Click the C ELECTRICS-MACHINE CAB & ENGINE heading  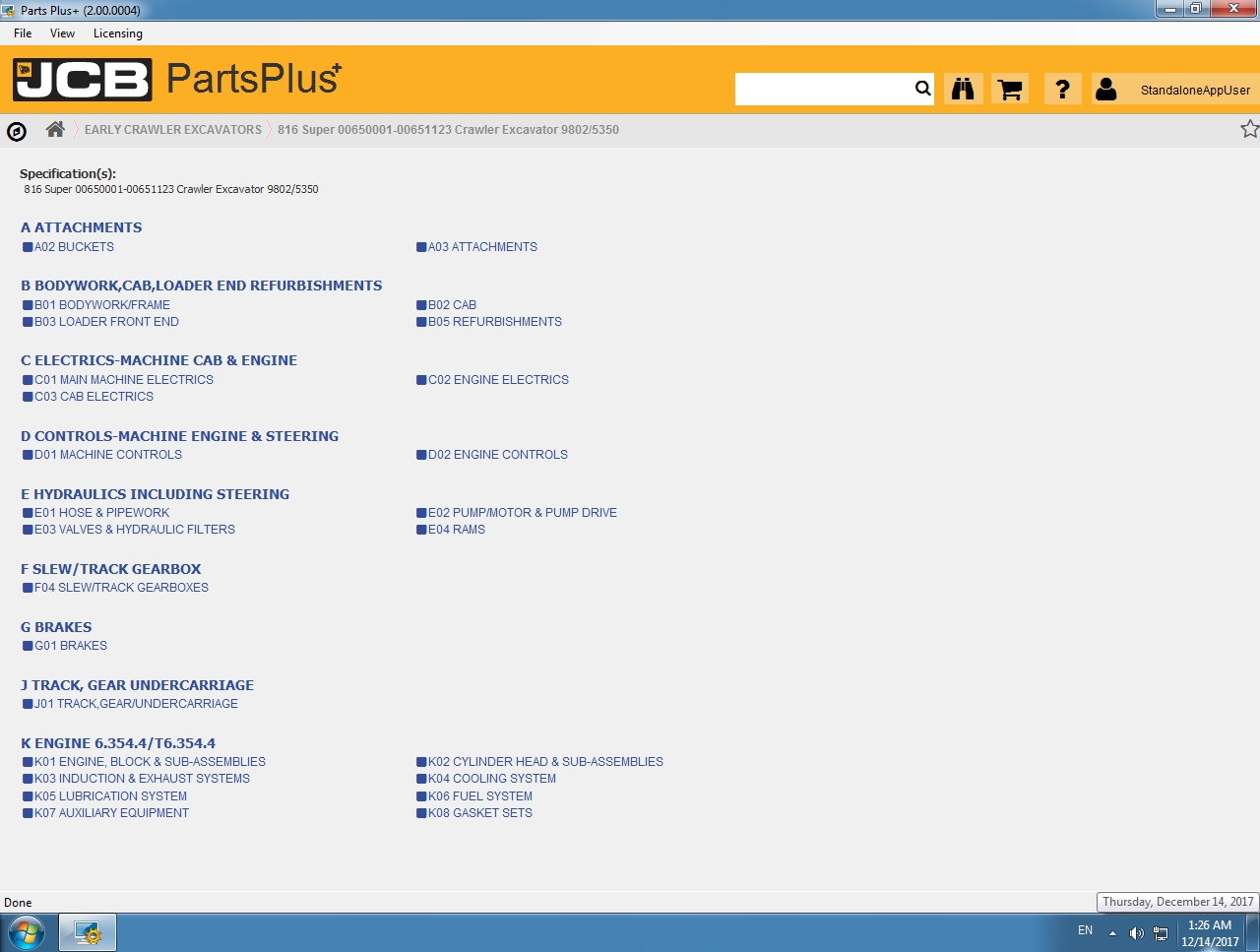coord(158,360)
